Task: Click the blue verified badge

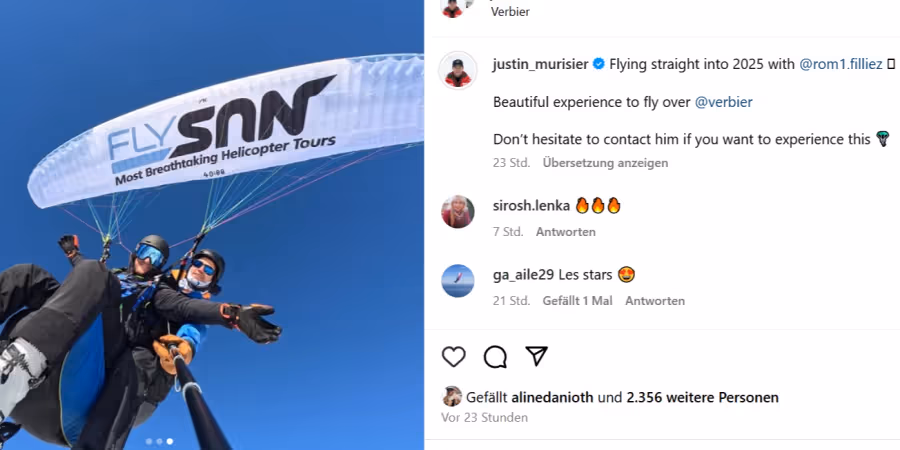Action: (x=599, y=64)
